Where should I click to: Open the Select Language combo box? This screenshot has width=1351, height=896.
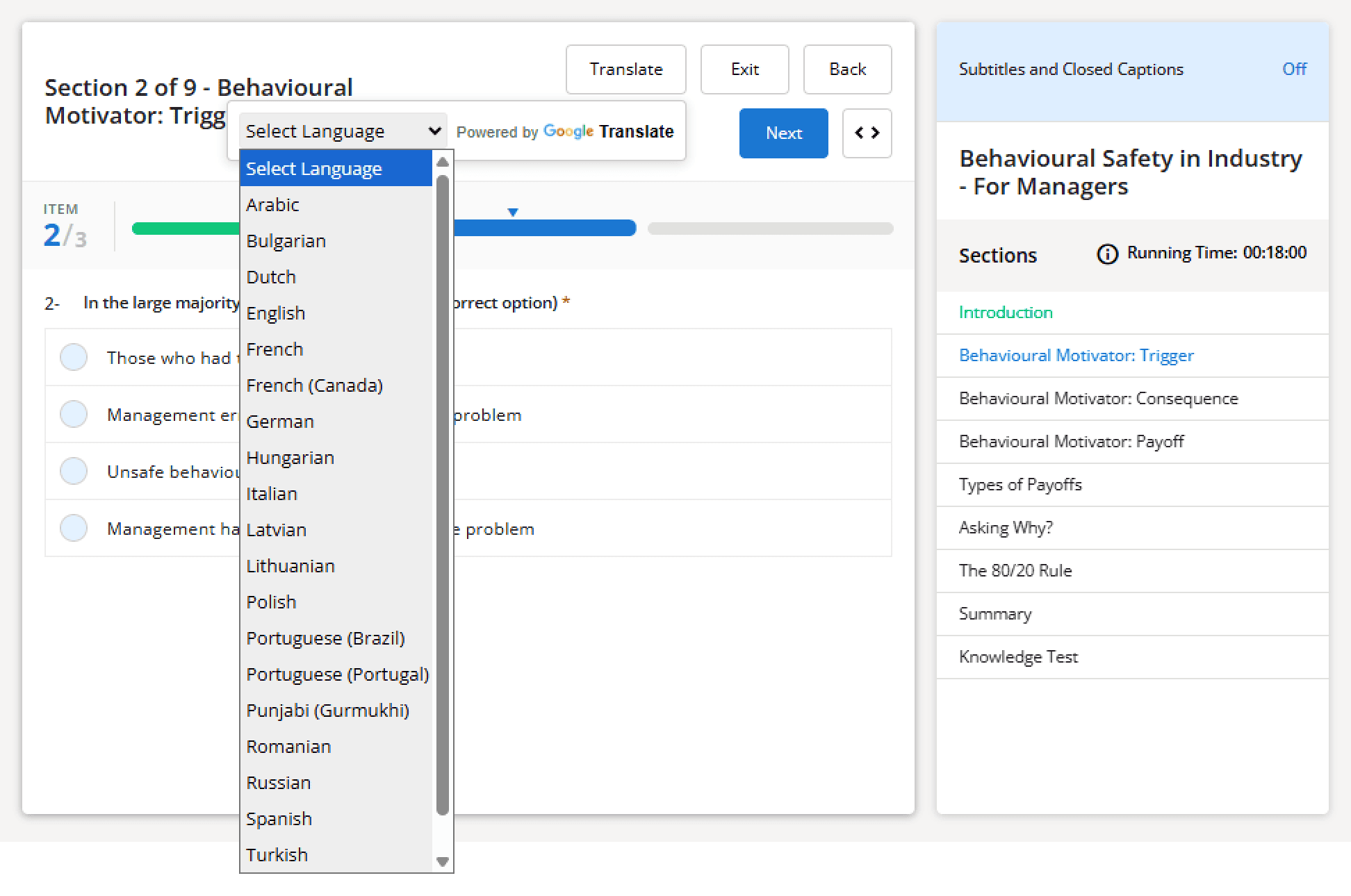click(x=343, y=131)
